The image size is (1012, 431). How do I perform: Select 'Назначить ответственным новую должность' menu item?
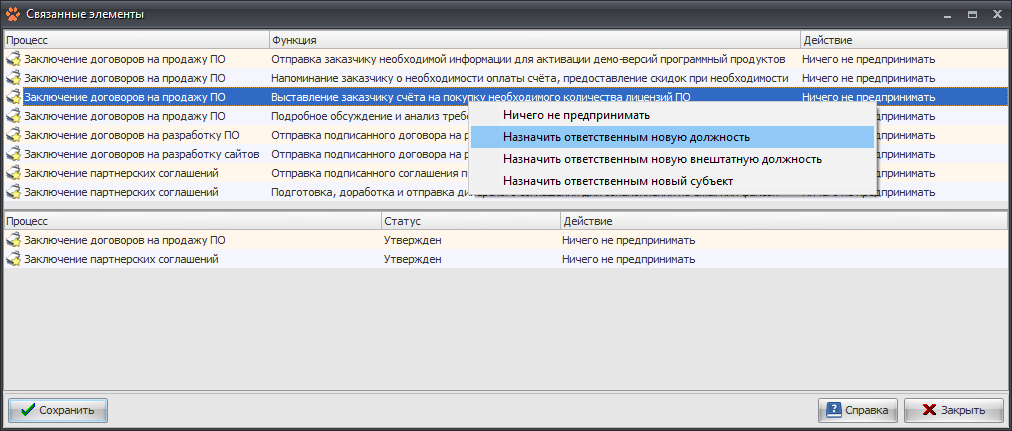(626, 137)
